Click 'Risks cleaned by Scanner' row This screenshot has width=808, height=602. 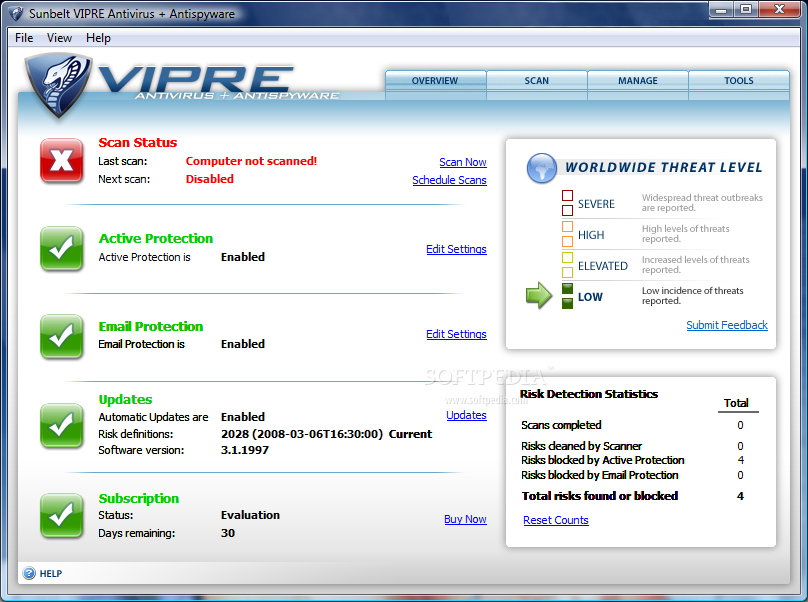[x=633, y=446]
